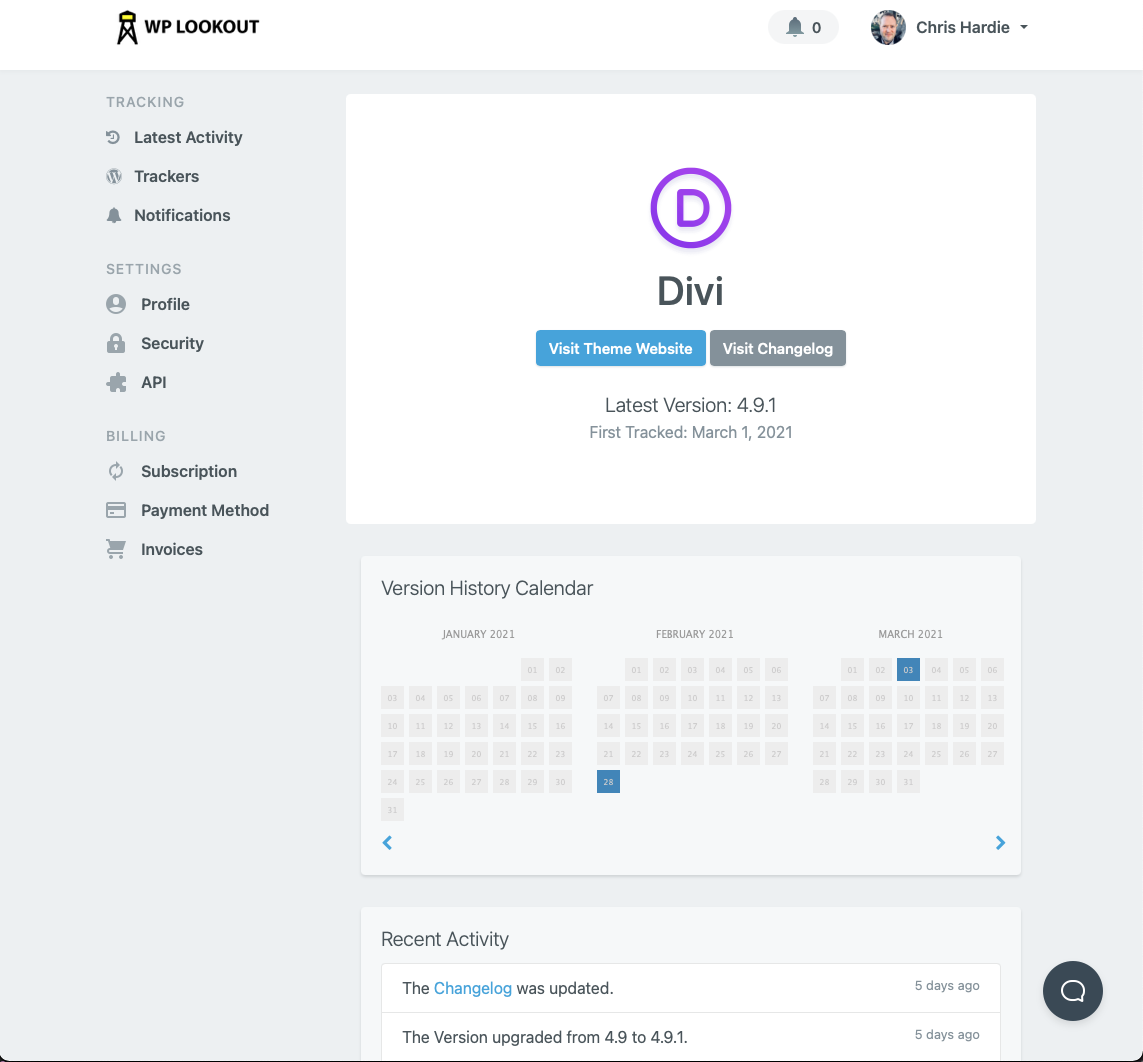The width and height of the screenshot is (1143, 1062).
Task: Select highlighted March 03 calendar day
Action: [x=908, y=670]
